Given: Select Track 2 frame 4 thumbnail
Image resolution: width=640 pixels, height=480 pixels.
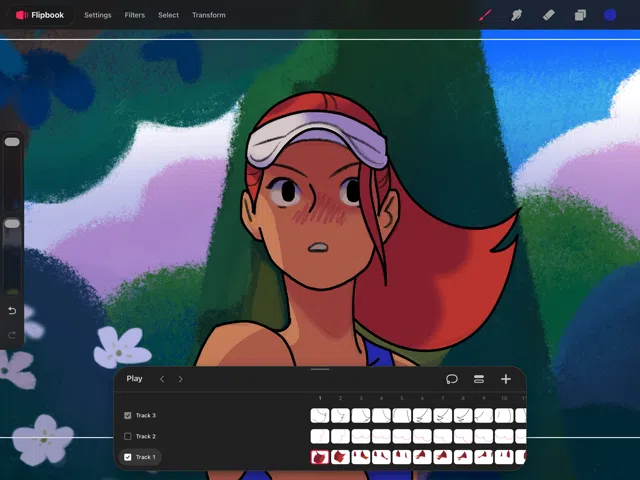Looking at the screenshot, I should (381, 436).
